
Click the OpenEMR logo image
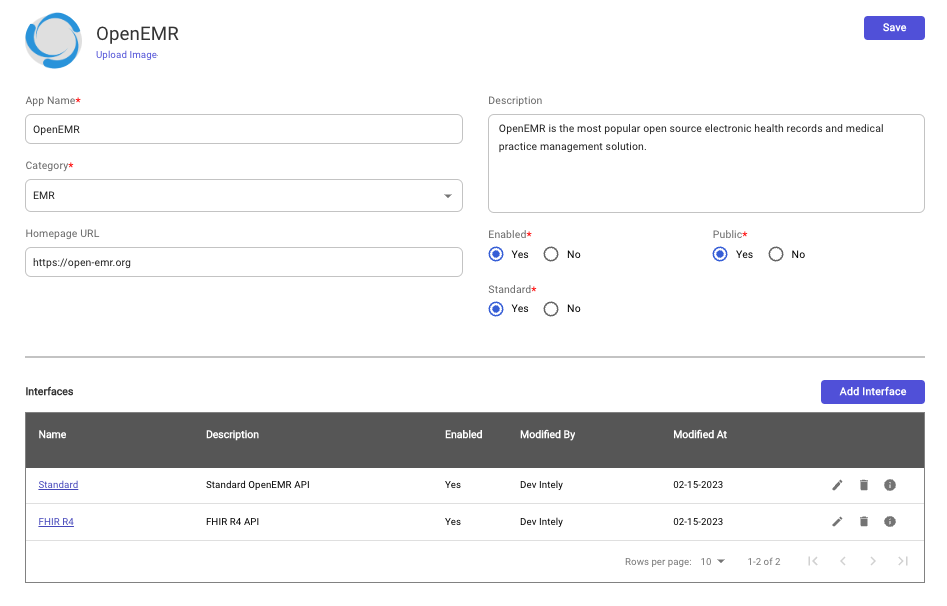pos(53,40)
